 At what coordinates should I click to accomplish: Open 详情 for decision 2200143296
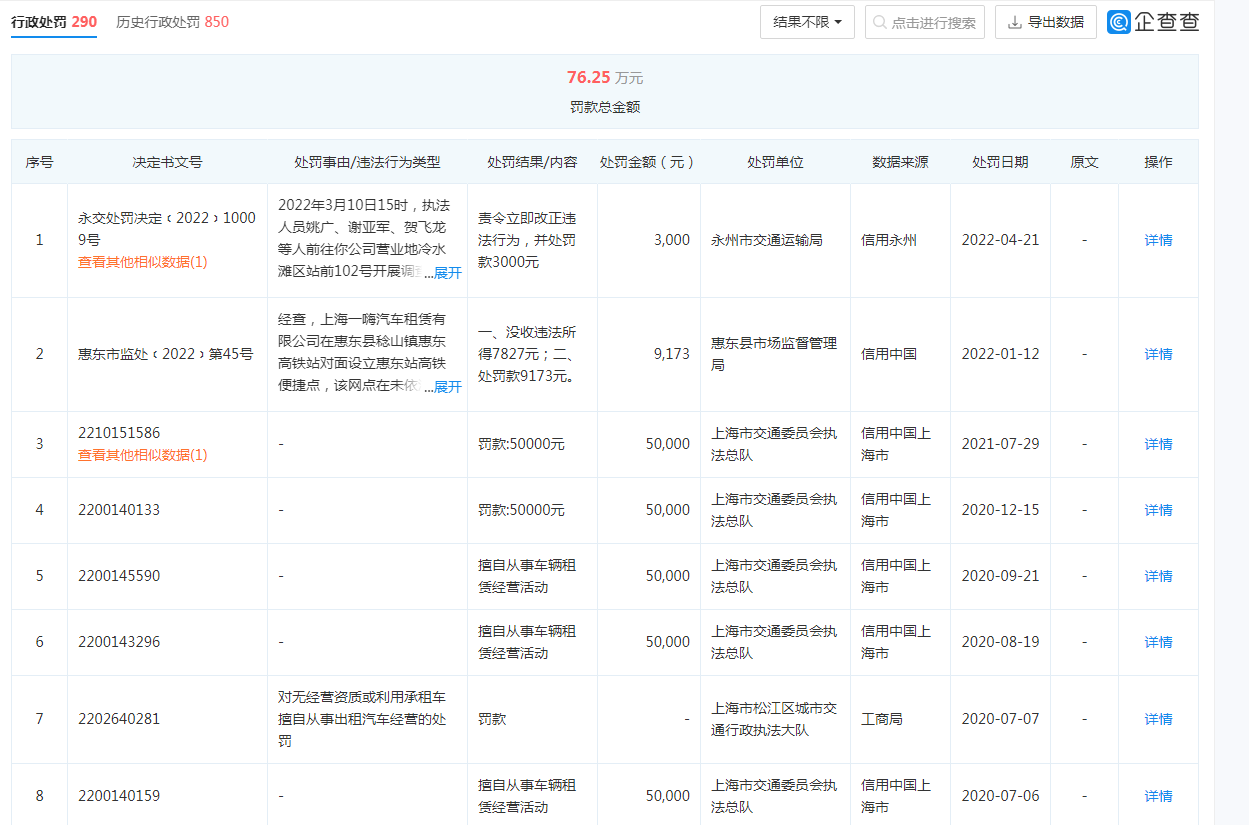pos(1158,642)
